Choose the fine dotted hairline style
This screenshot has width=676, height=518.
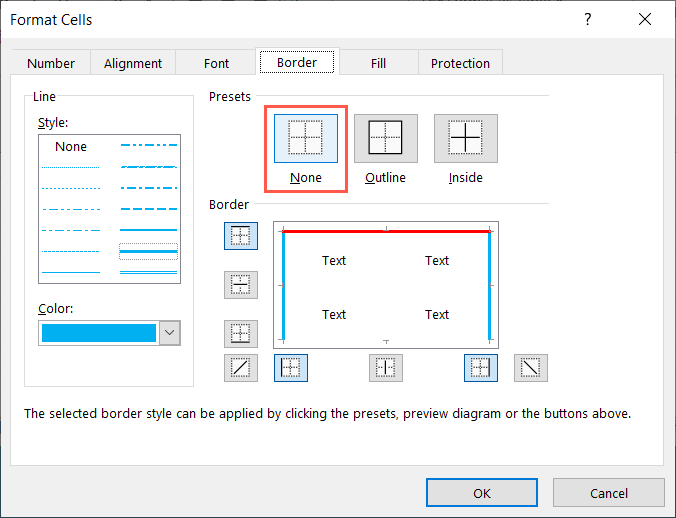click(x=71, y=167)
